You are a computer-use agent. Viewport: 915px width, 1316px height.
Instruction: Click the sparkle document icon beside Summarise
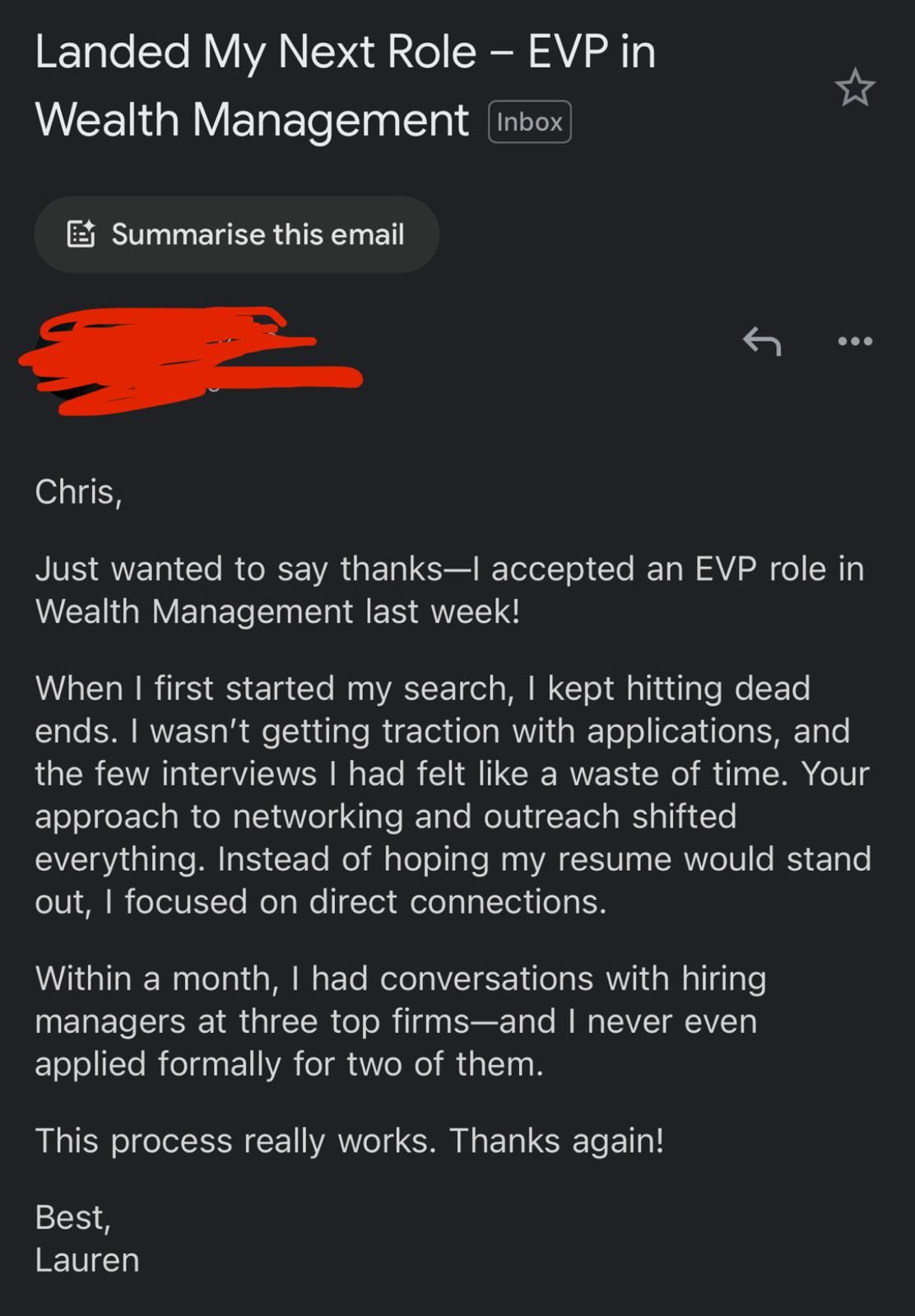81,234
